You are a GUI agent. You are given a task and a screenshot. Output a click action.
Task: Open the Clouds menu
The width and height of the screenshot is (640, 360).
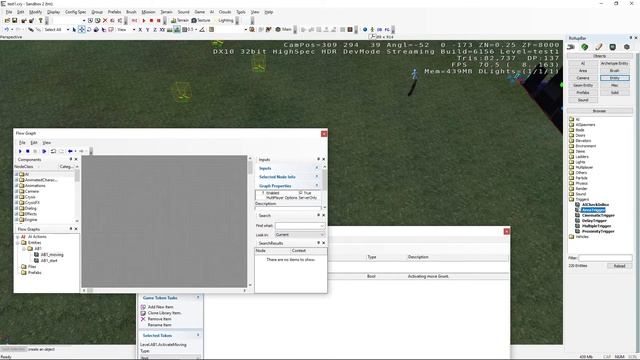[x=225, y=12]
